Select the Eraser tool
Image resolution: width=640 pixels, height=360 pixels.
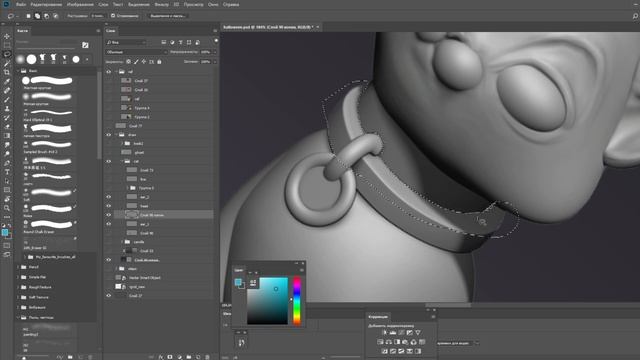pos(7,127)
